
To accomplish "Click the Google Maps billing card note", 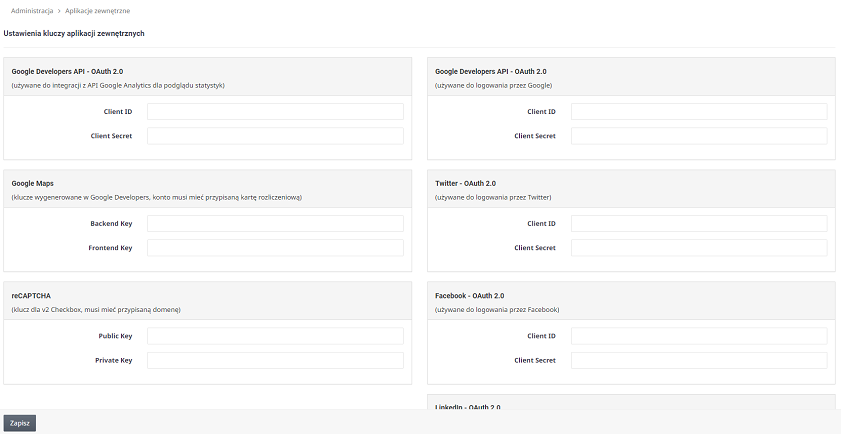I will (x=157, y=197).
